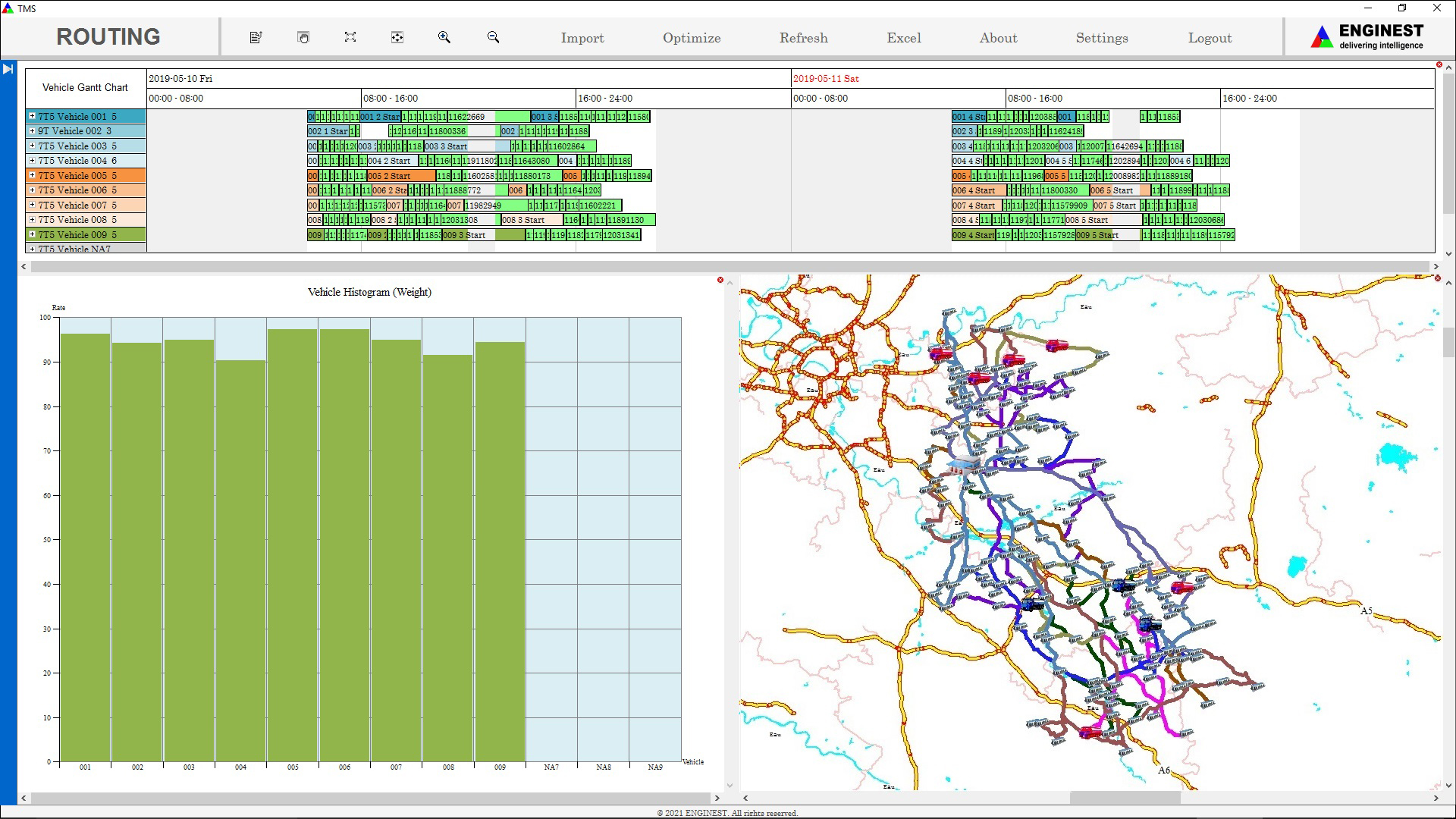Expand the 7T5 Vehicle 001 row
The image size is (1456, 819).
pos(32,116)
